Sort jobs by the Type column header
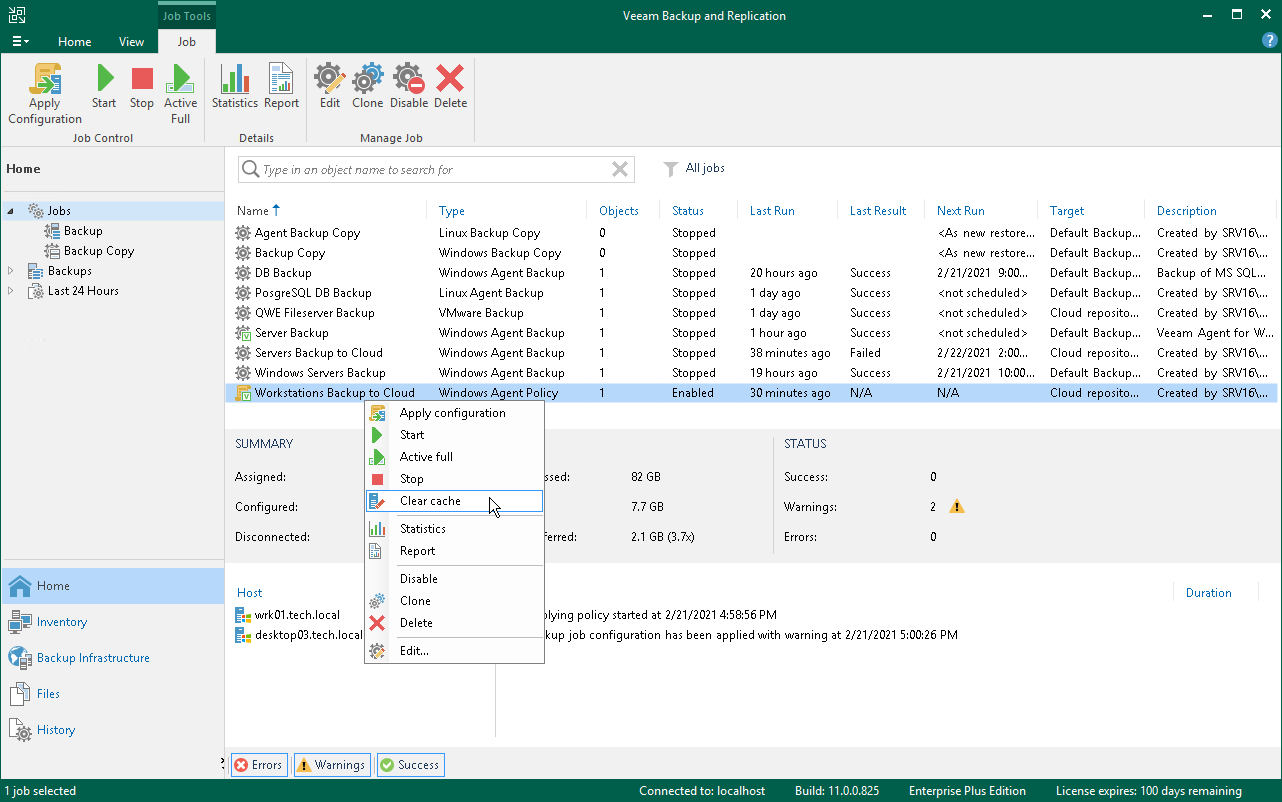The width and height of the screenshot is (1282, 802). (x=452, y=211)
